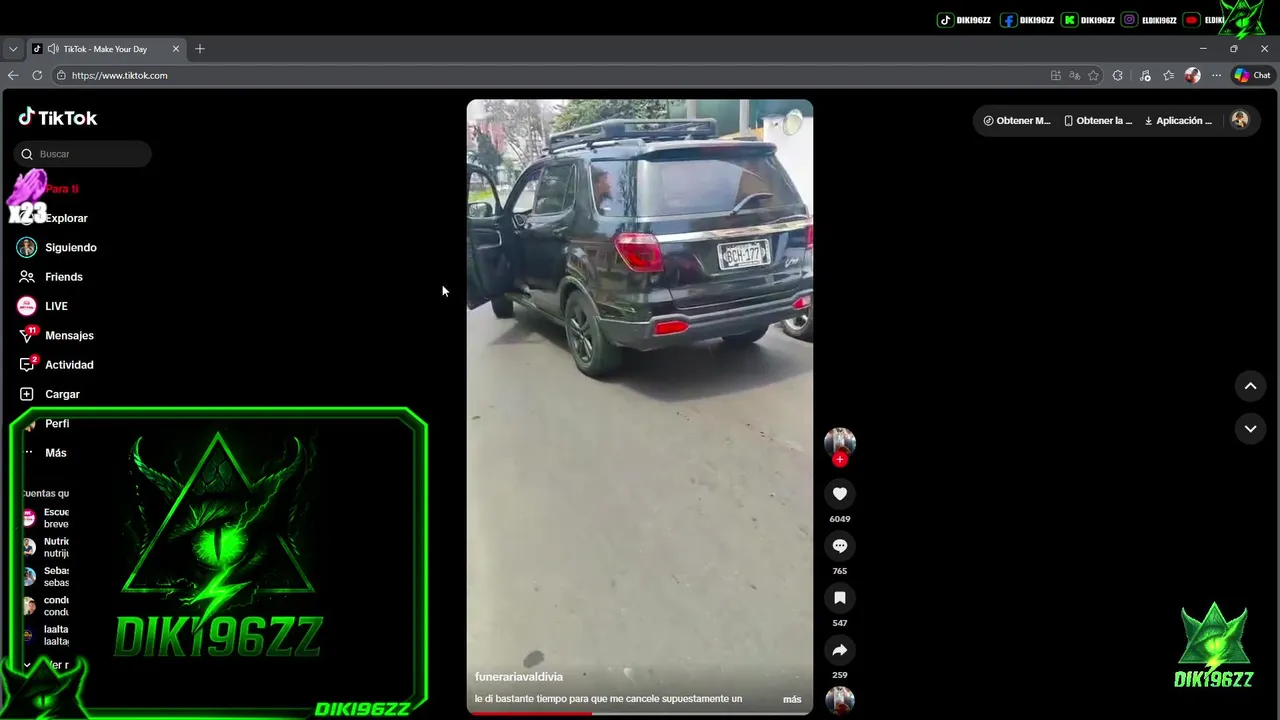Expand caption with 'más'
1280x720 pixels.
(792, 699)
